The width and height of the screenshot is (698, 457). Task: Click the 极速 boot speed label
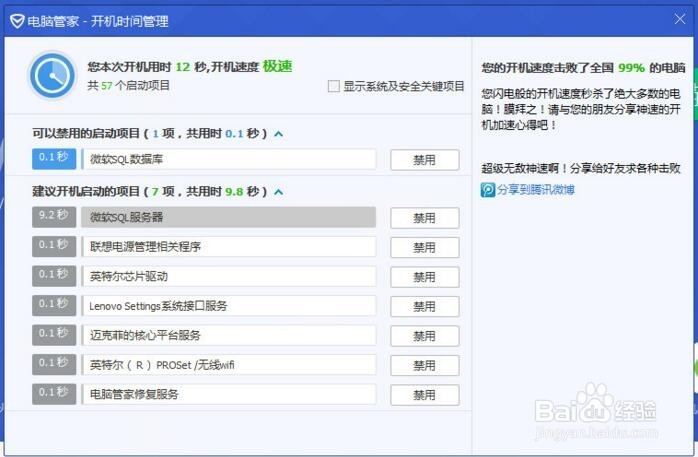(277, 66)
